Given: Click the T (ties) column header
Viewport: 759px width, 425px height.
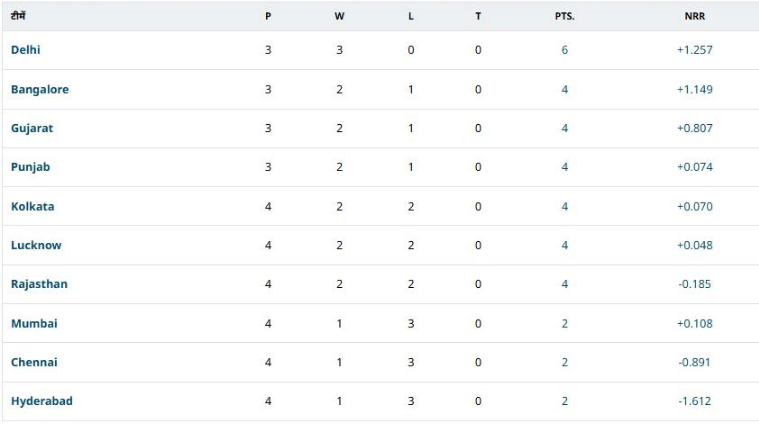Looking at the screenshot, I should point(478,16).
